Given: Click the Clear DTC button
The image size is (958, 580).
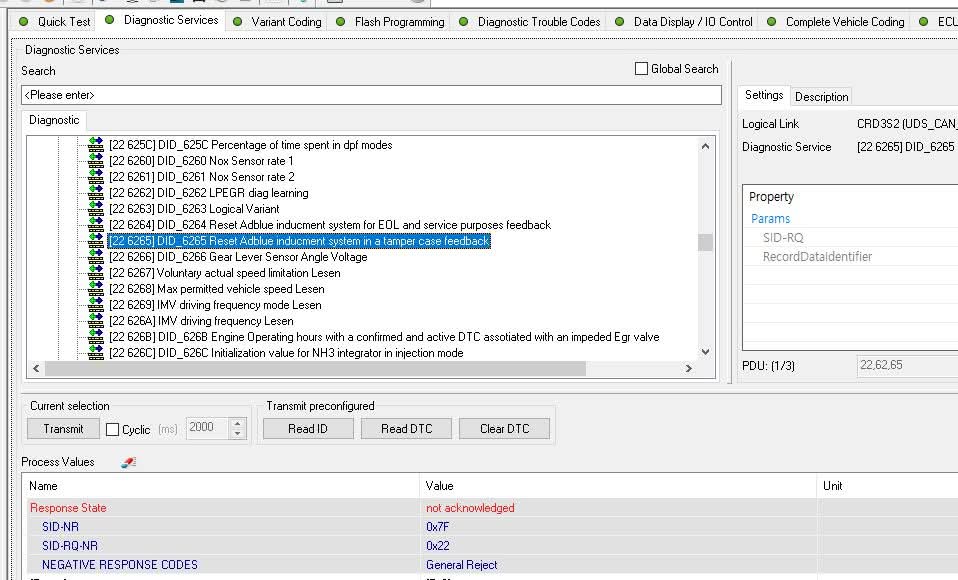Looking at the screenshot, I should click(x=504, y=428).
